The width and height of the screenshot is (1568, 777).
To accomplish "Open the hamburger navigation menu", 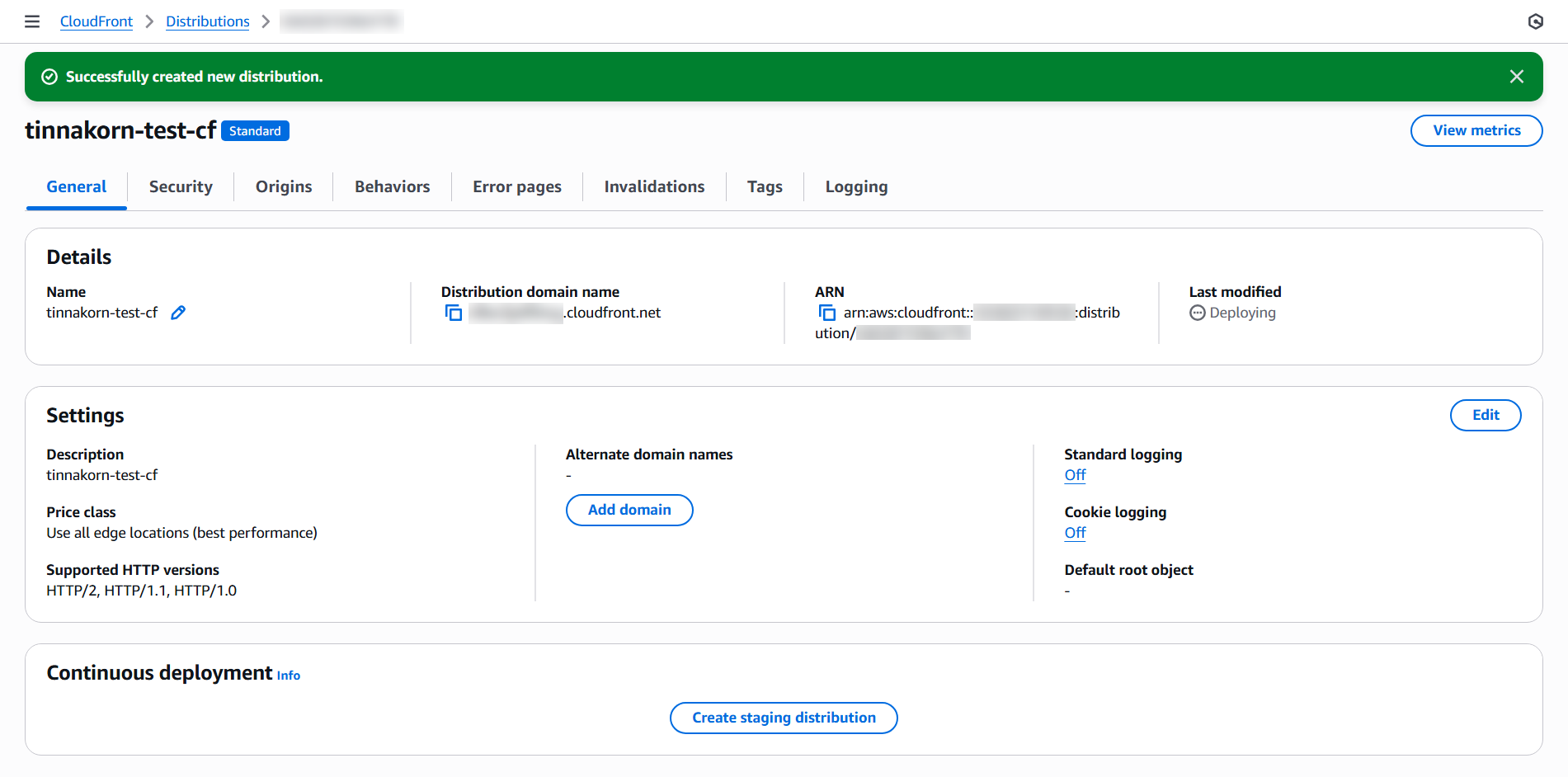I will point(32,21).
